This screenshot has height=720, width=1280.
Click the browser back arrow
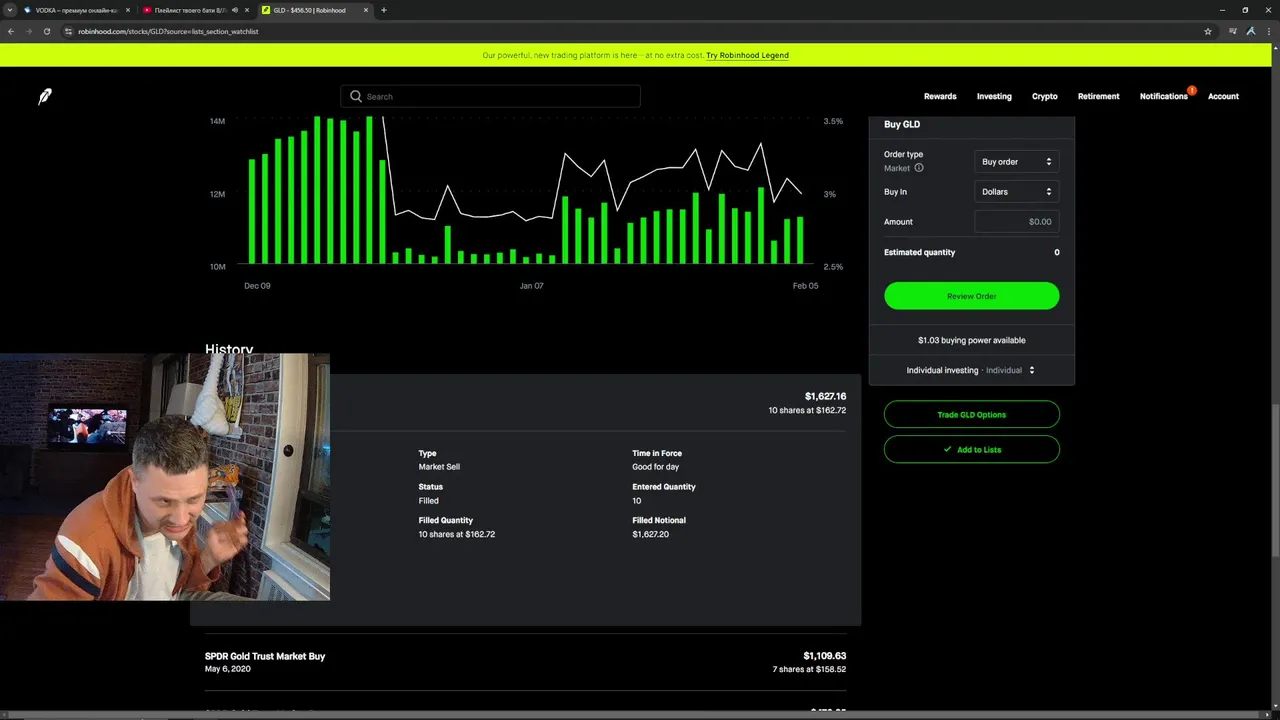(x=11, y=31)
